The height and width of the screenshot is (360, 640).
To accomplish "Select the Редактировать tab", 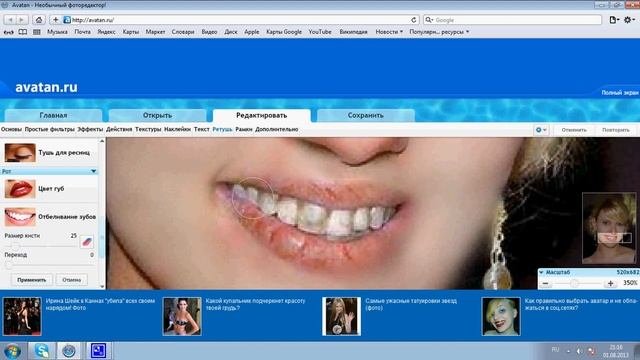I will (262, 116).
